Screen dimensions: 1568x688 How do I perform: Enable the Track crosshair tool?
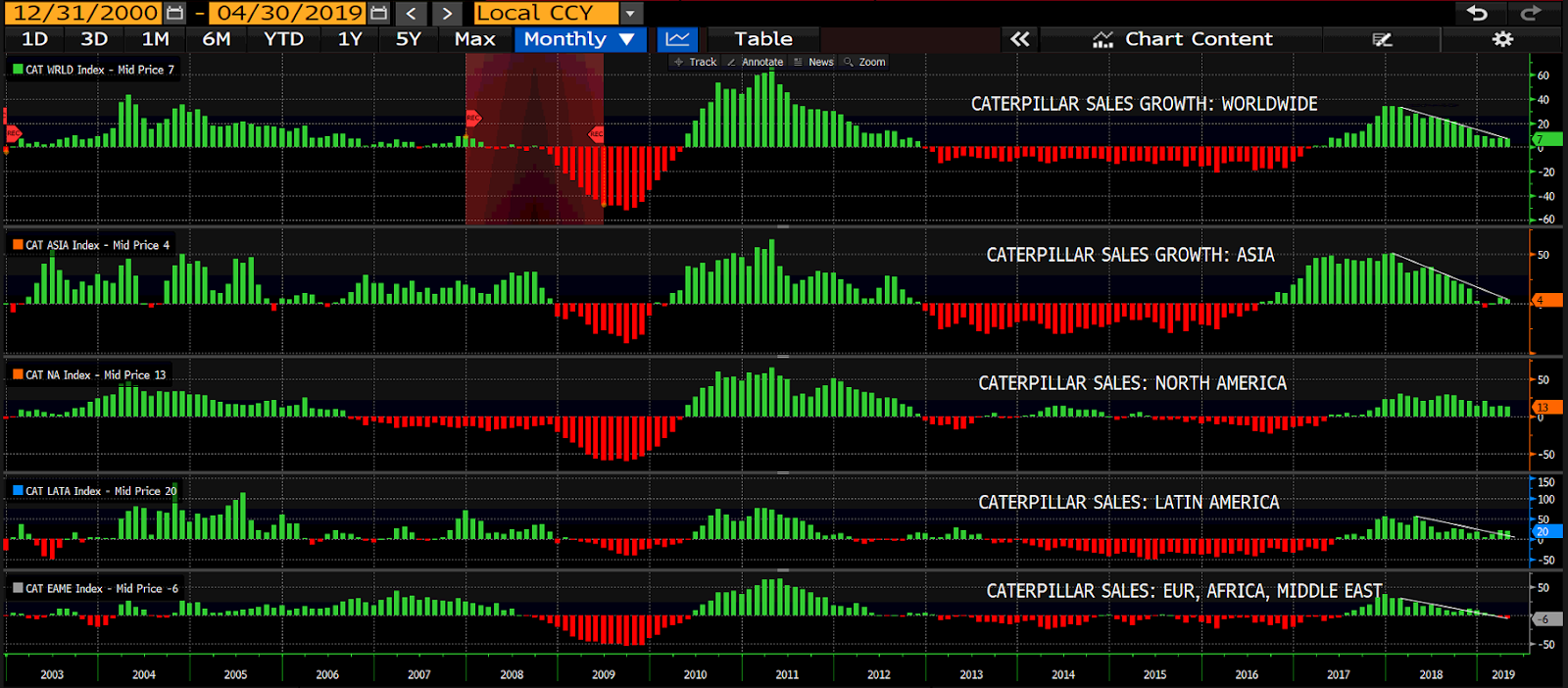pyautogui.click(x=696, y=62)
